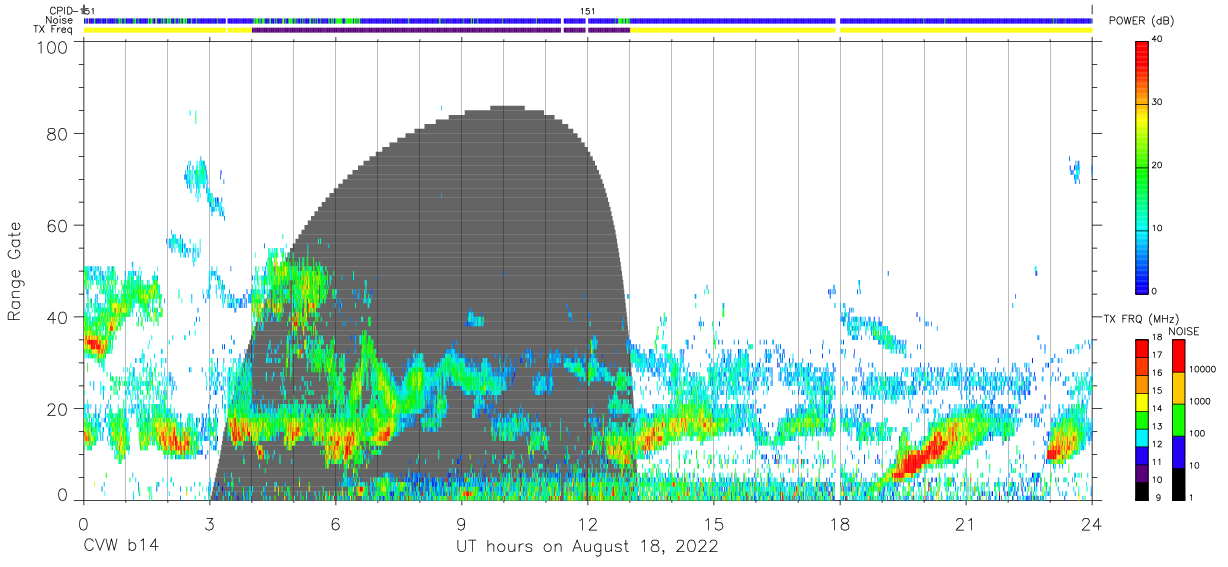This screenshot has width=1228, height=567.
Task: Click the black bottom band of the noise colorbar
Action: click(1177, 484)
